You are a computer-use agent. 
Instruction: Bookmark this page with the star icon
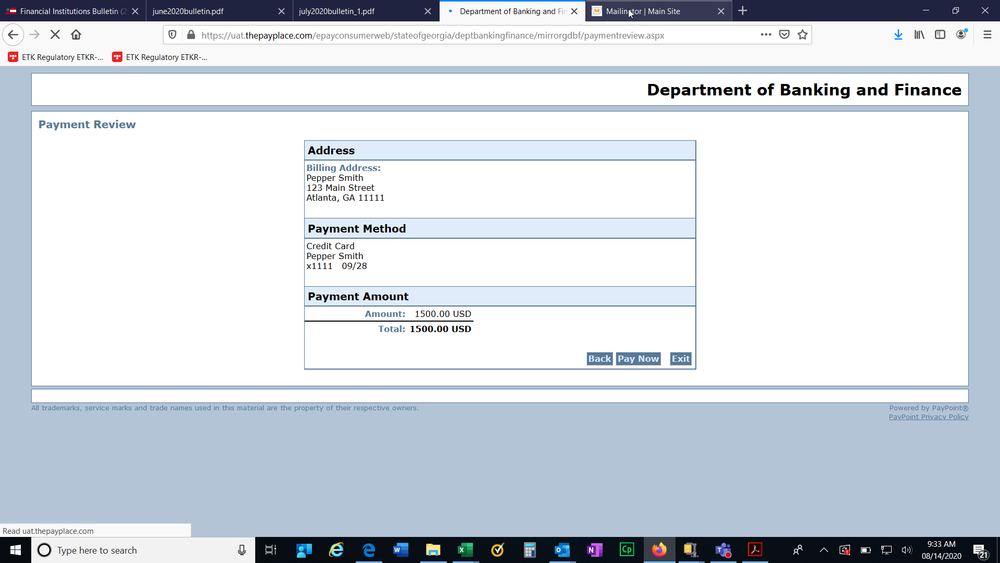pyautogui.click(x=802, y=34)
